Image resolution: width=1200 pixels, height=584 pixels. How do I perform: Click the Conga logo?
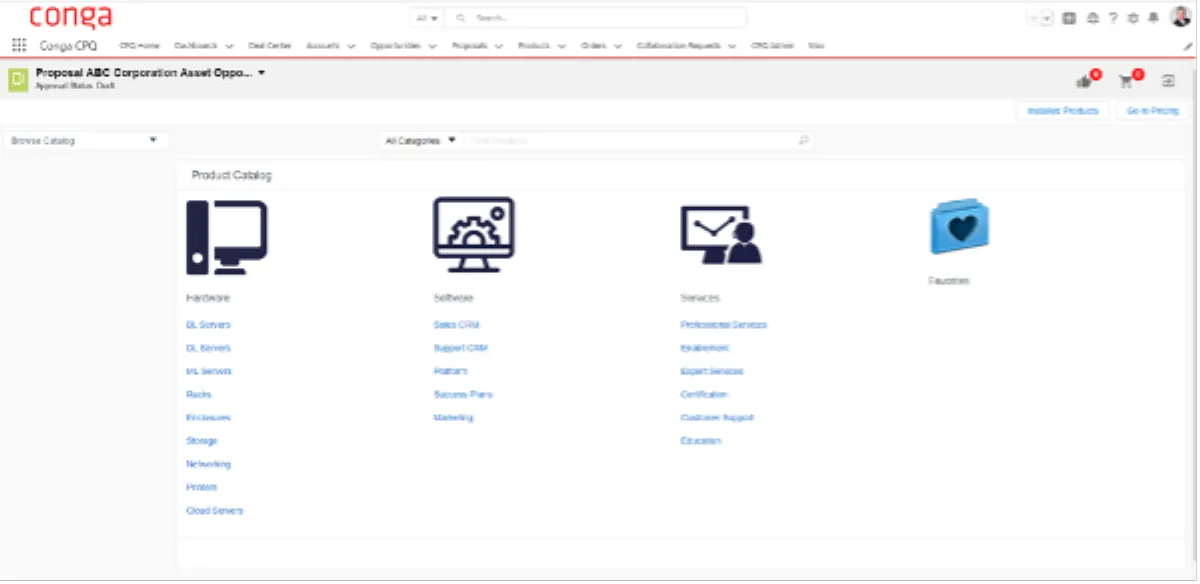71,17
